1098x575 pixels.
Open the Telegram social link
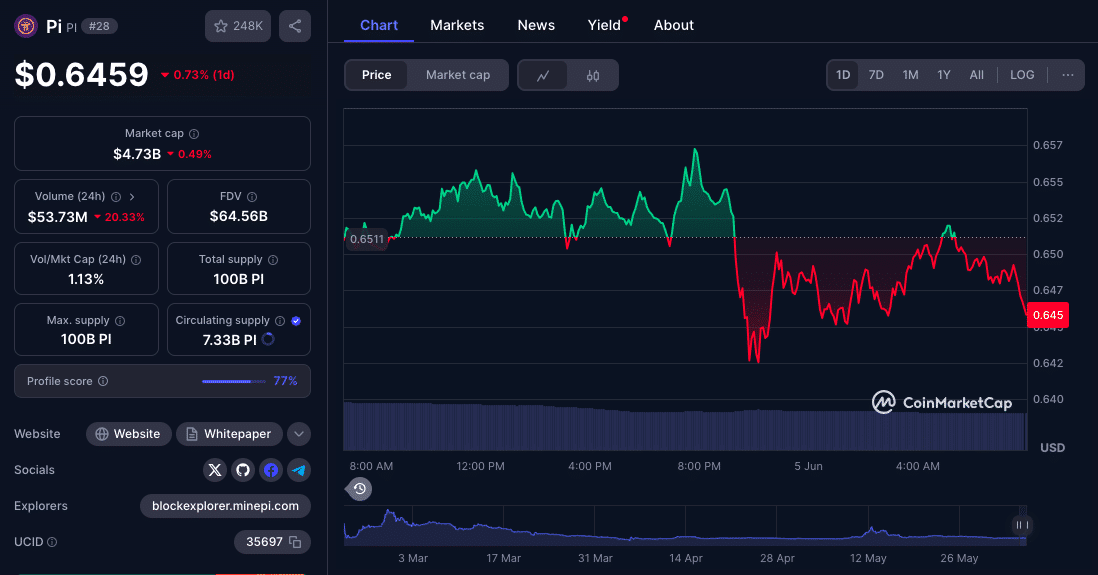click(x=299, y=470)
